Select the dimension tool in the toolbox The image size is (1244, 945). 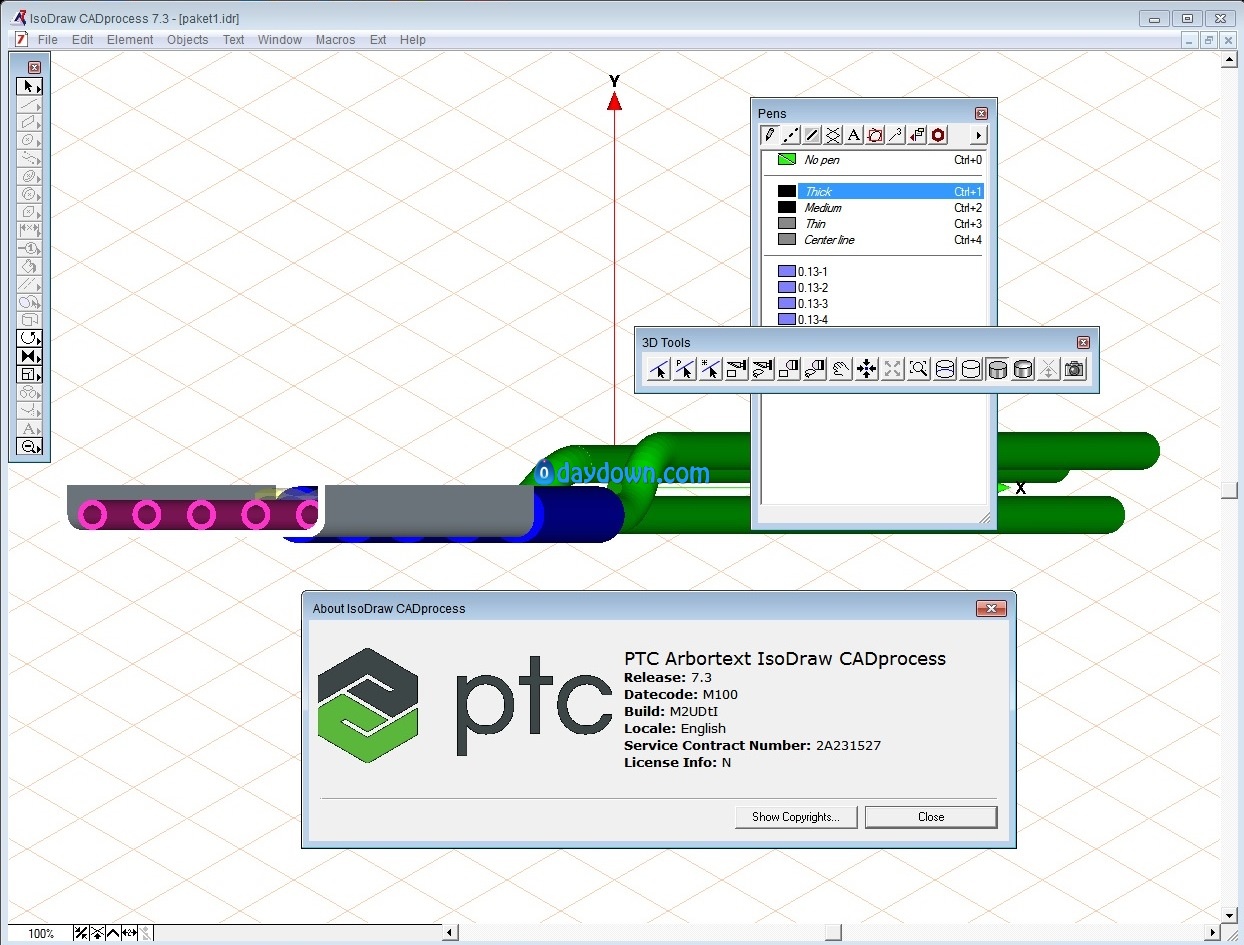pyautogui.click(x=30, y=230)
